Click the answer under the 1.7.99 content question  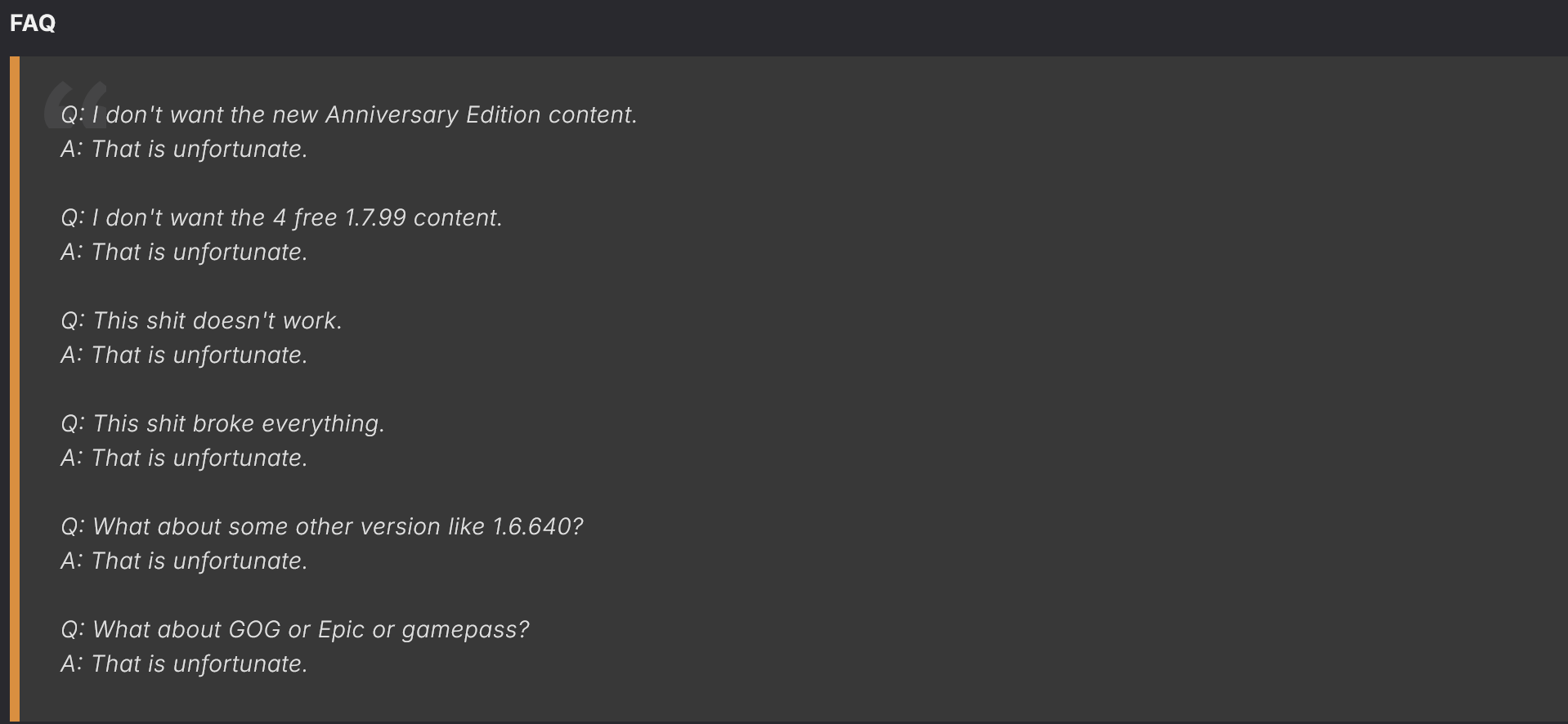[x=184, y=253]
